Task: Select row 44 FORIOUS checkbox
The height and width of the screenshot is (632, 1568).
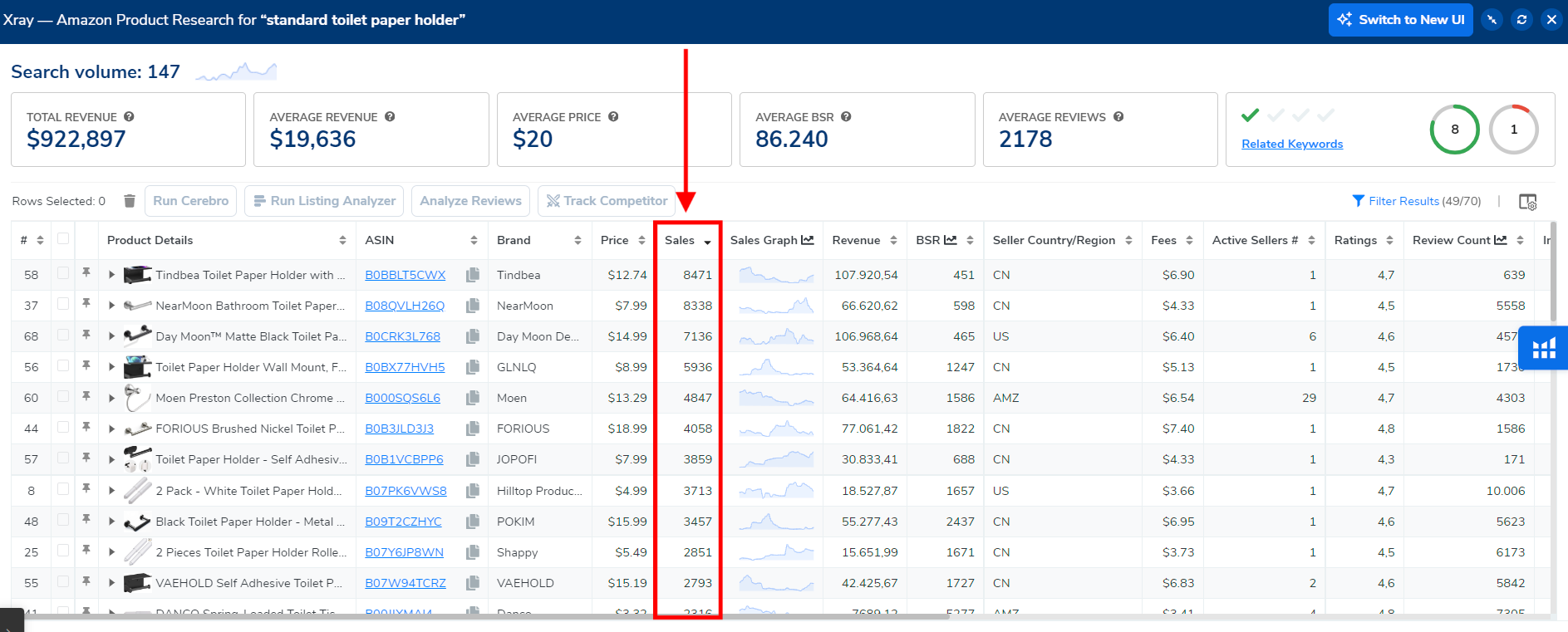Action: coord(63,427)
